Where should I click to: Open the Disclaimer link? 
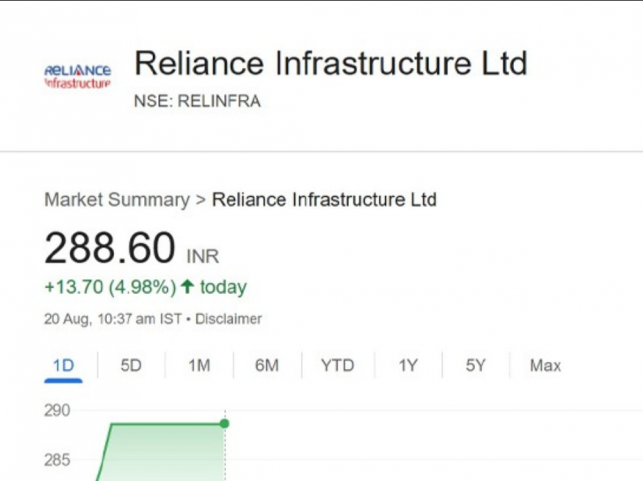point(228,319)
